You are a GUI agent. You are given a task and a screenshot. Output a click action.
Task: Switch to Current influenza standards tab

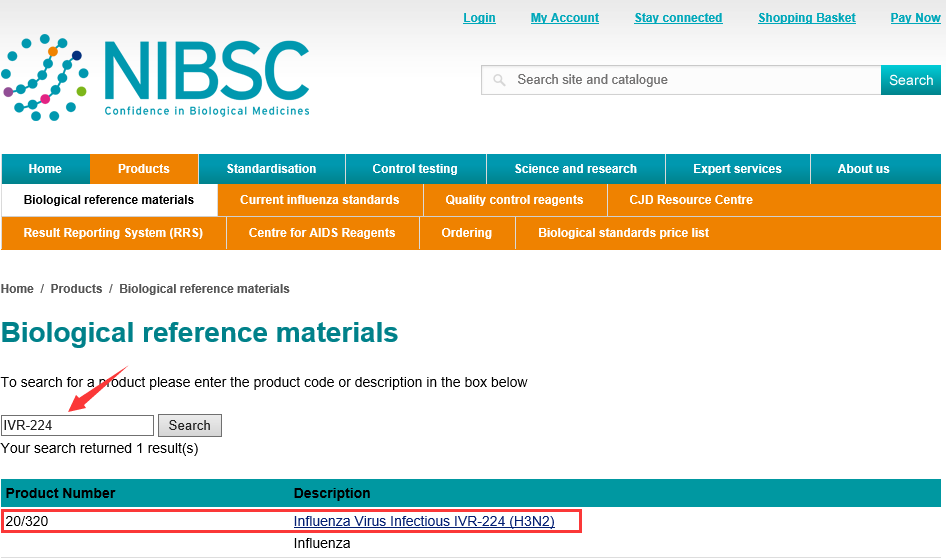[319, 200]
